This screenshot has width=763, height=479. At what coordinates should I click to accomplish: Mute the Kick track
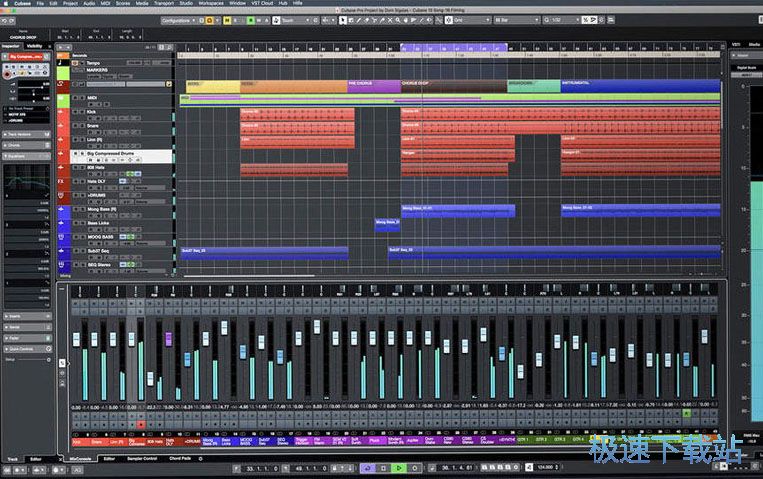click(x=75, y=112)
